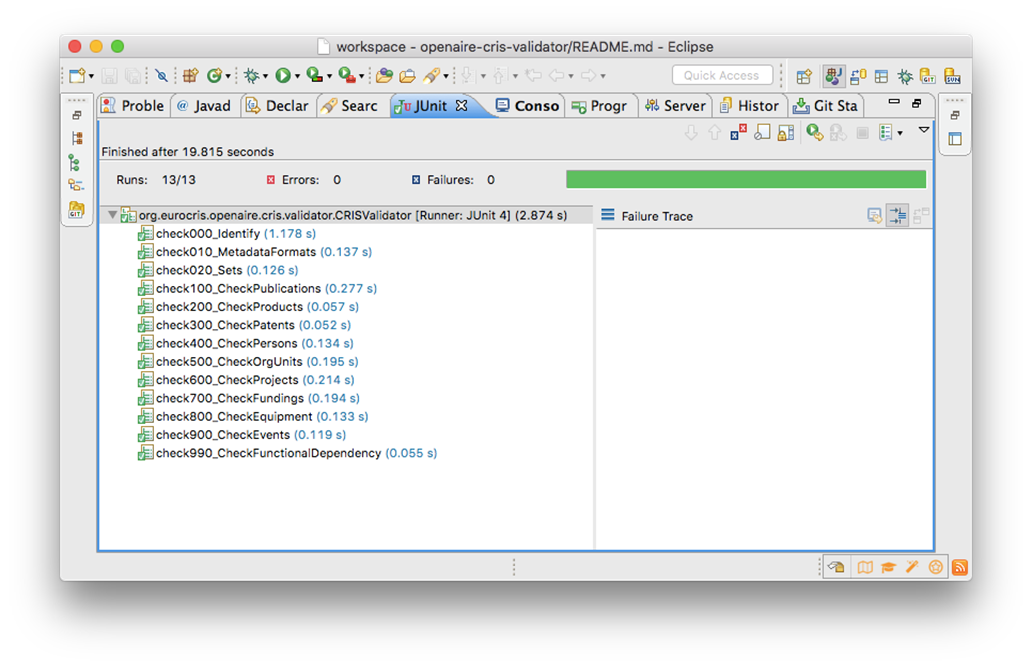Screen dimensions: 1032x667
Task: Switch to Database Development perspective icon
Action: coord(858,76)
